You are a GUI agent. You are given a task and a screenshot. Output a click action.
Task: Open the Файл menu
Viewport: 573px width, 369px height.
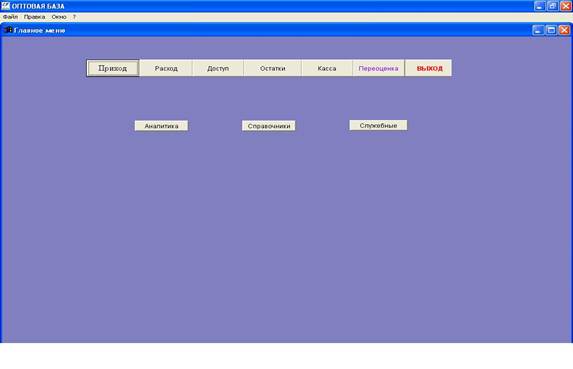[10, 17]
